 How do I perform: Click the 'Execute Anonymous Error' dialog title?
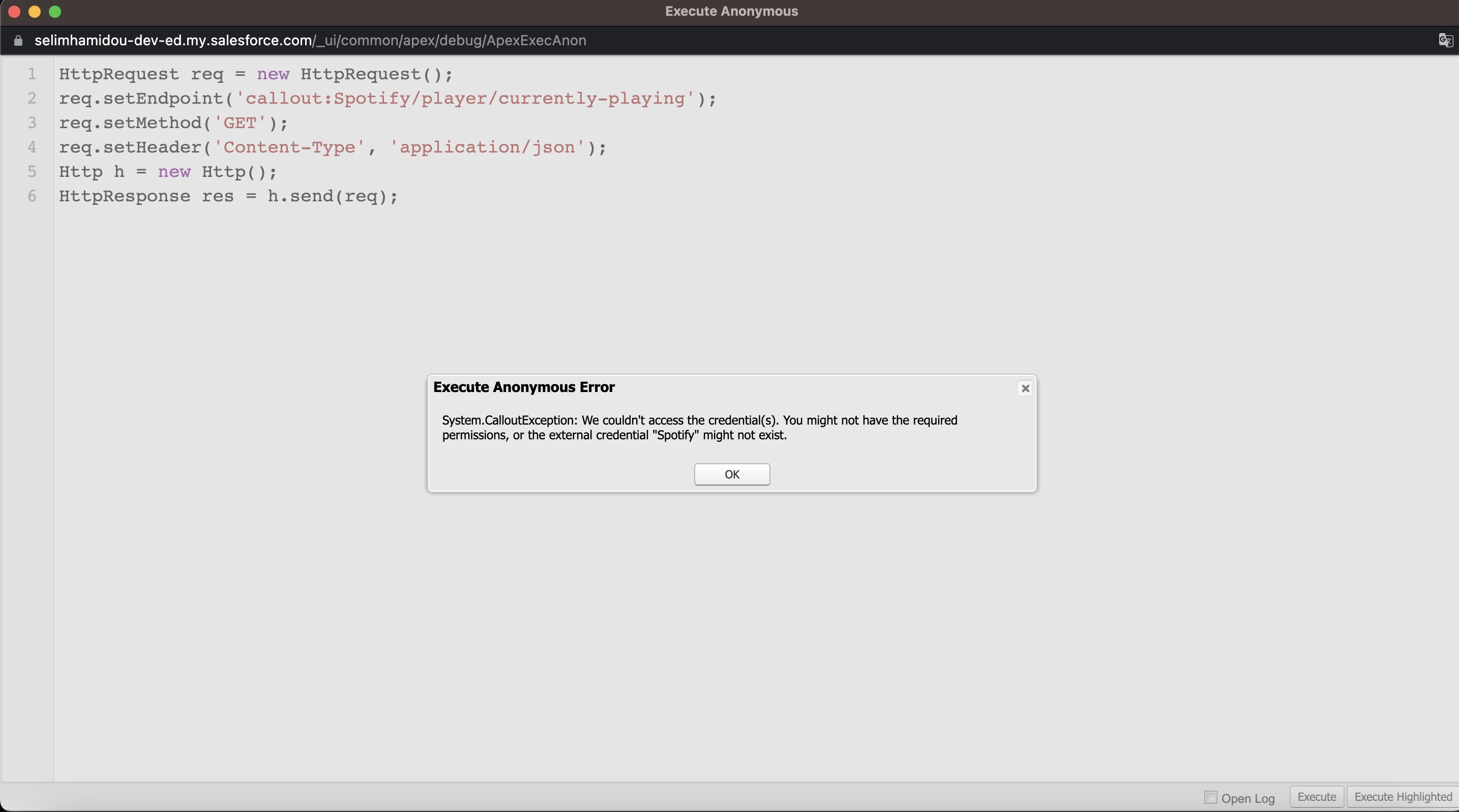point(524,387)
